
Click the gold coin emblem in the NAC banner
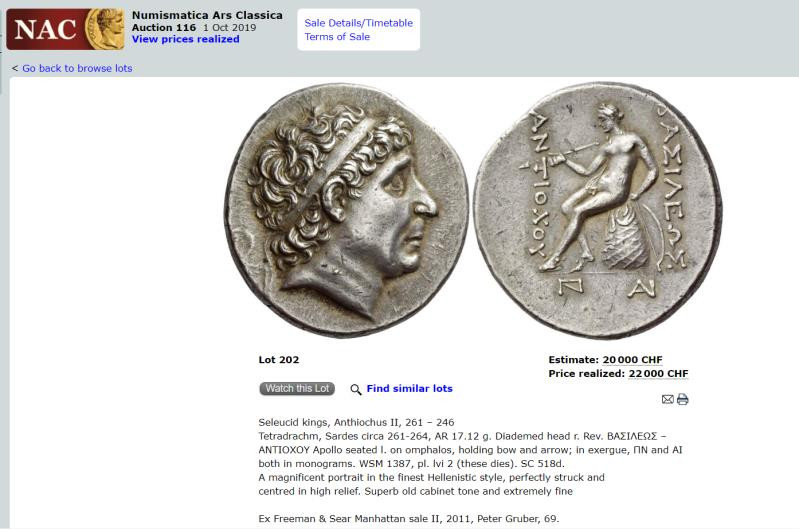105,29
